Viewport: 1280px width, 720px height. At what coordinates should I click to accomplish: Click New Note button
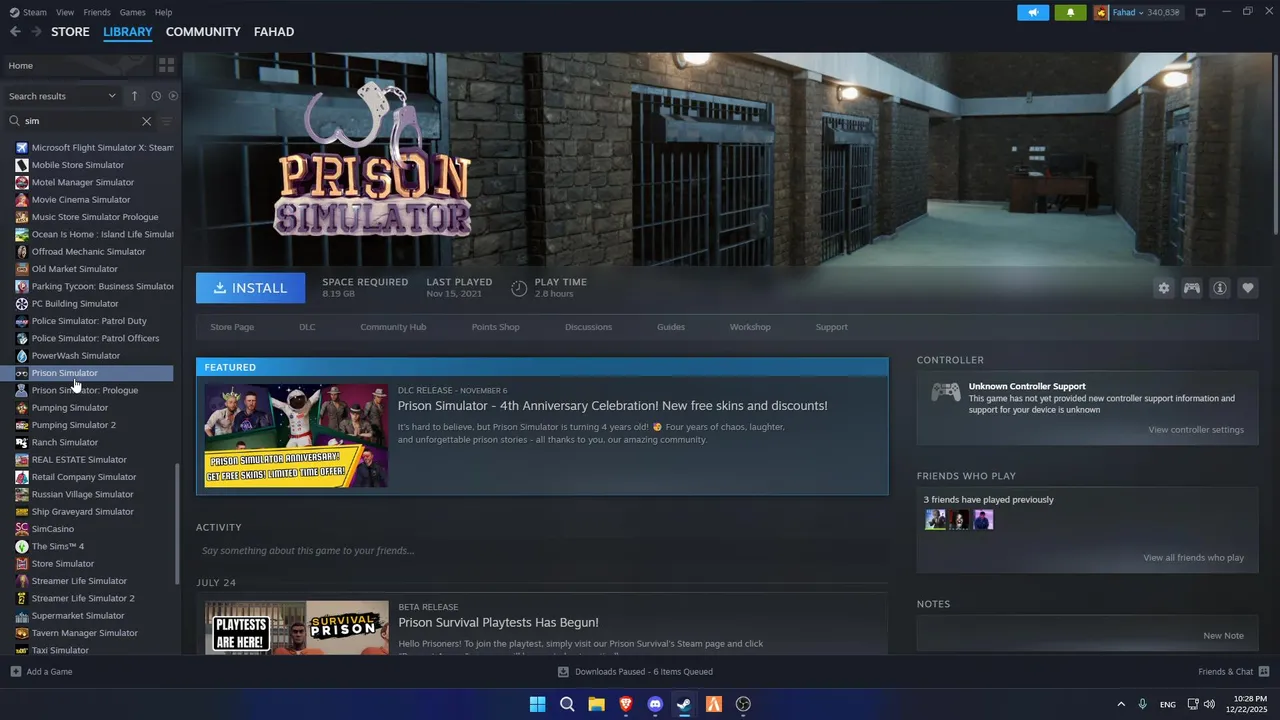1223,636
